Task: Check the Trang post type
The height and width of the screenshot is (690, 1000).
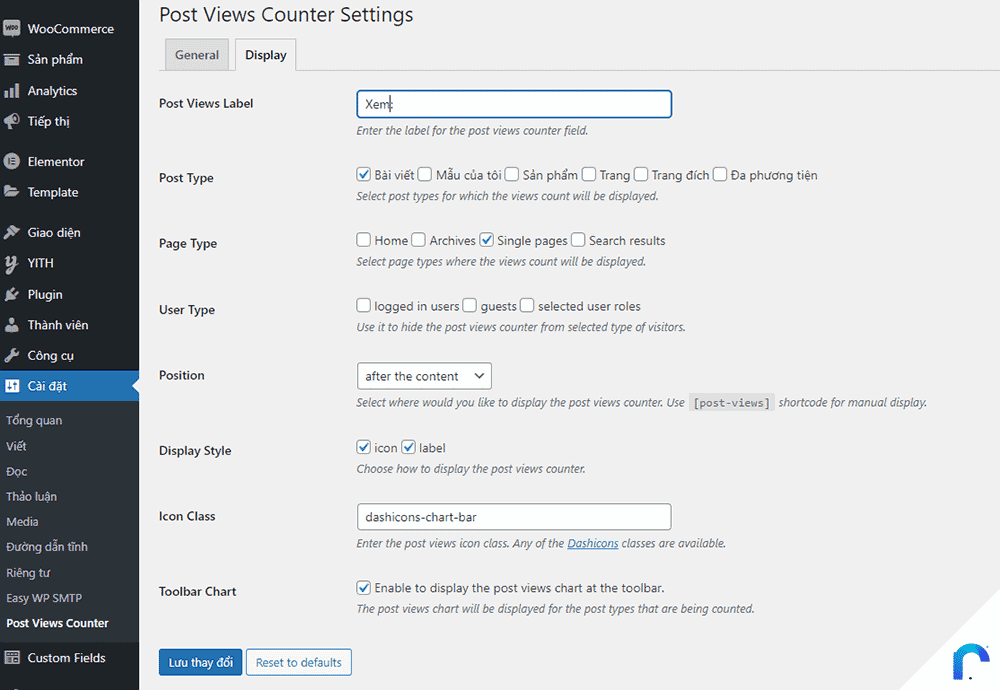Action: coord(589,174)
